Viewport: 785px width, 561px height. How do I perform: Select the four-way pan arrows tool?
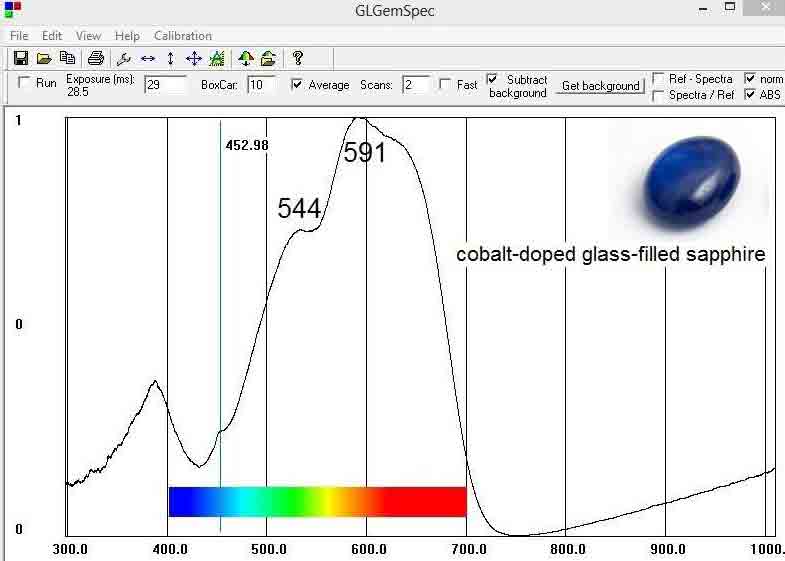click(x=194, y=58)
